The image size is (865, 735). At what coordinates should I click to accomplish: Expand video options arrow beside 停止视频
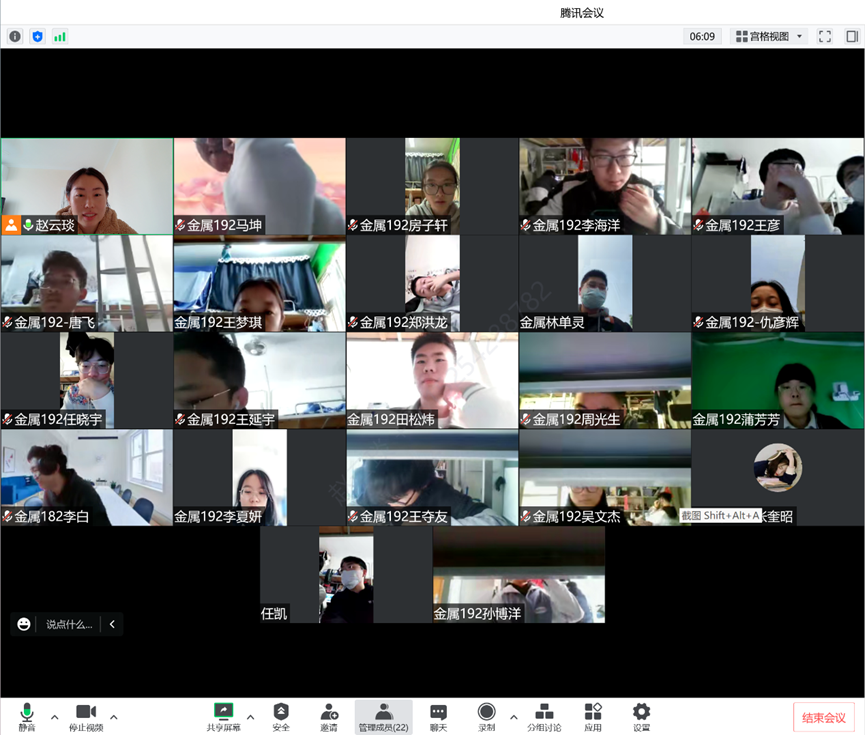click(x=114, y=716)
